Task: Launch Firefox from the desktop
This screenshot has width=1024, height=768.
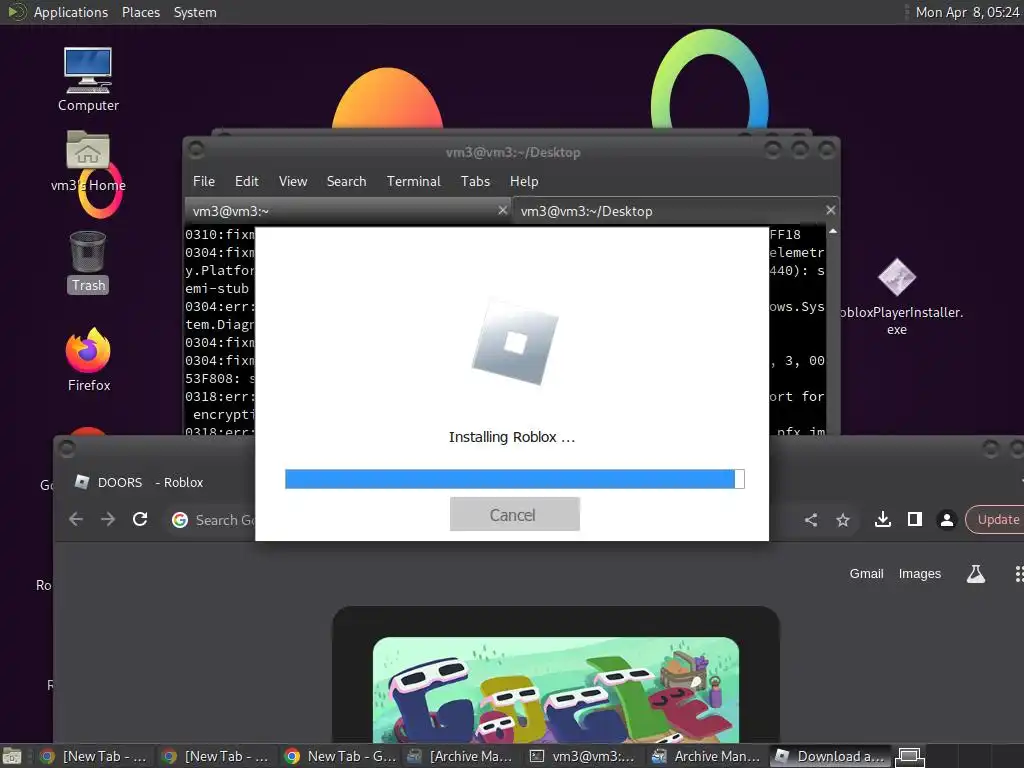Action: [88, 360]
